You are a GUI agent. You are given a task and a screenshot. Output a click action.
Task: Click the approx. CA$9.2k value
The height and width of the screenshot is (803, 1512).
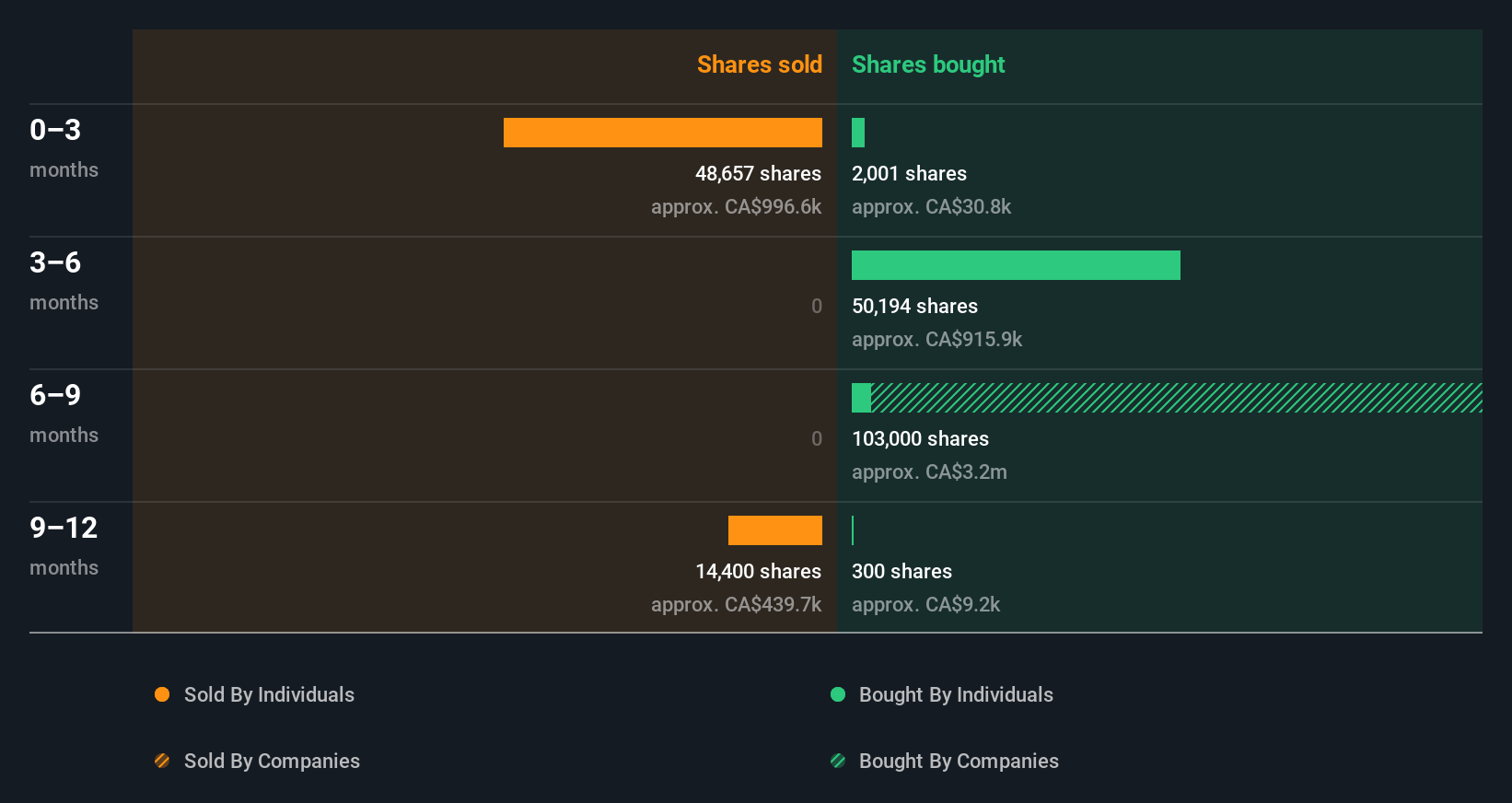tap(925, 604)
